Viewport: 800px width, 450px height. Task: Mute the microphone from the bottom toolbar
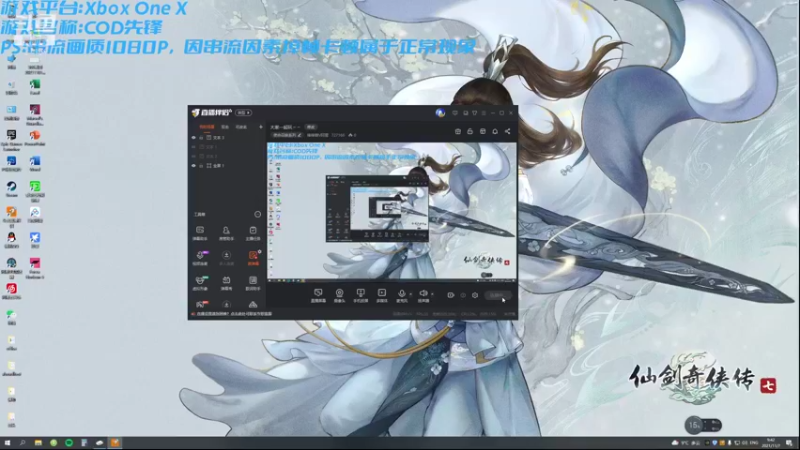pyautogui.click(x=402, y=295)
